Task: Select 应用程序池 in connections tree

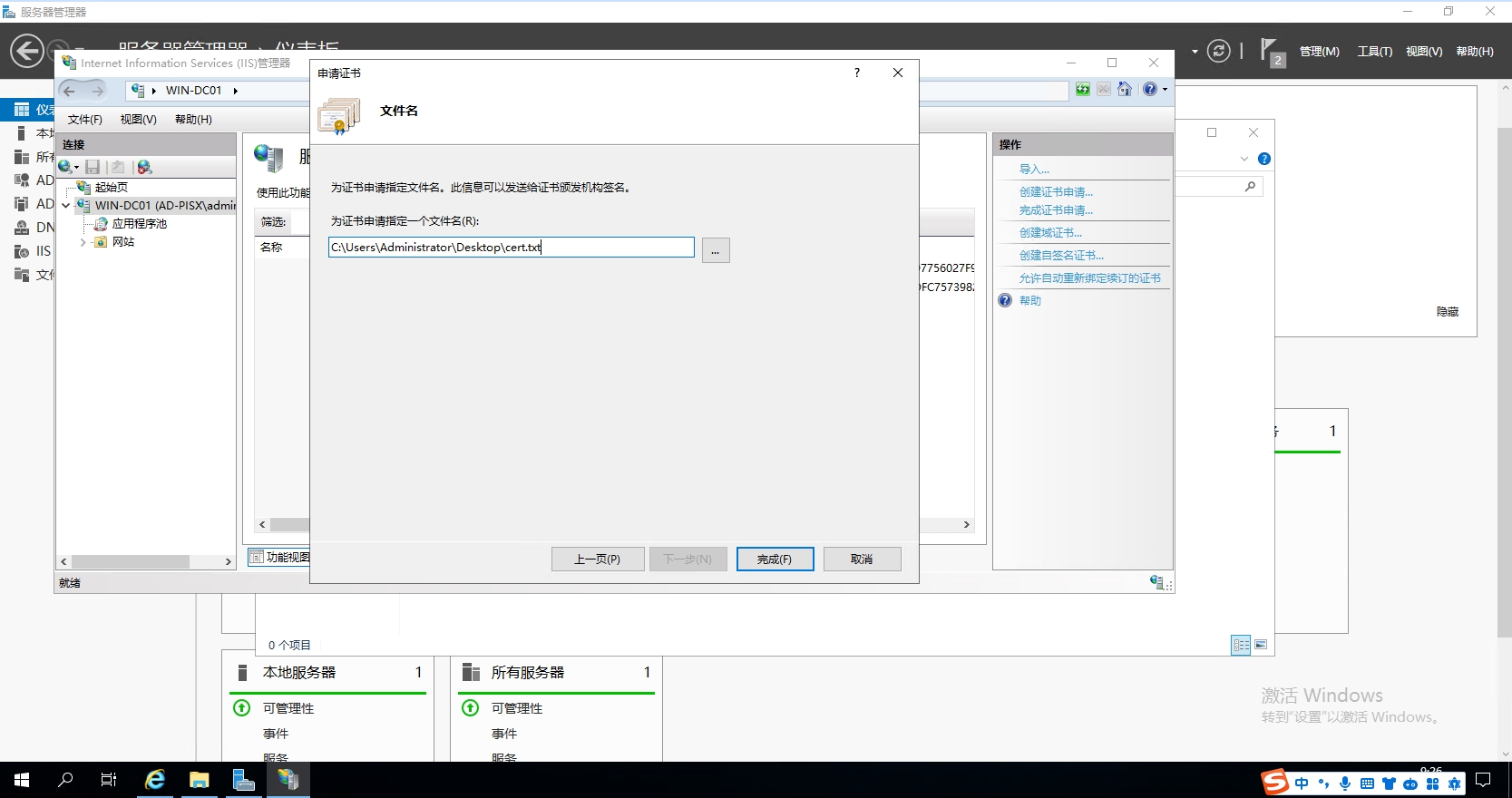Action: point(139,224)
